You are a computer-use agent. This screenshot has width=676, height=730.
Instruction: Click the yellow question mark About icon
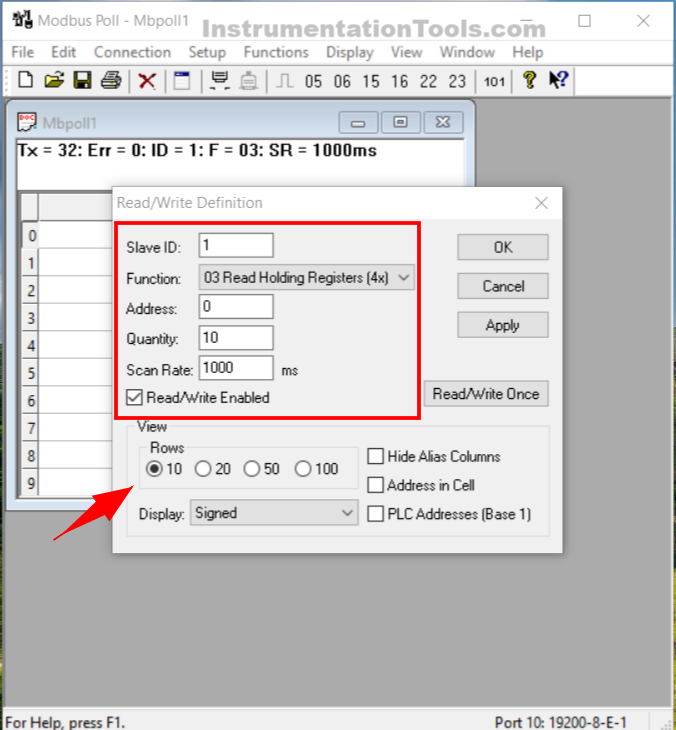coord(529,80)
